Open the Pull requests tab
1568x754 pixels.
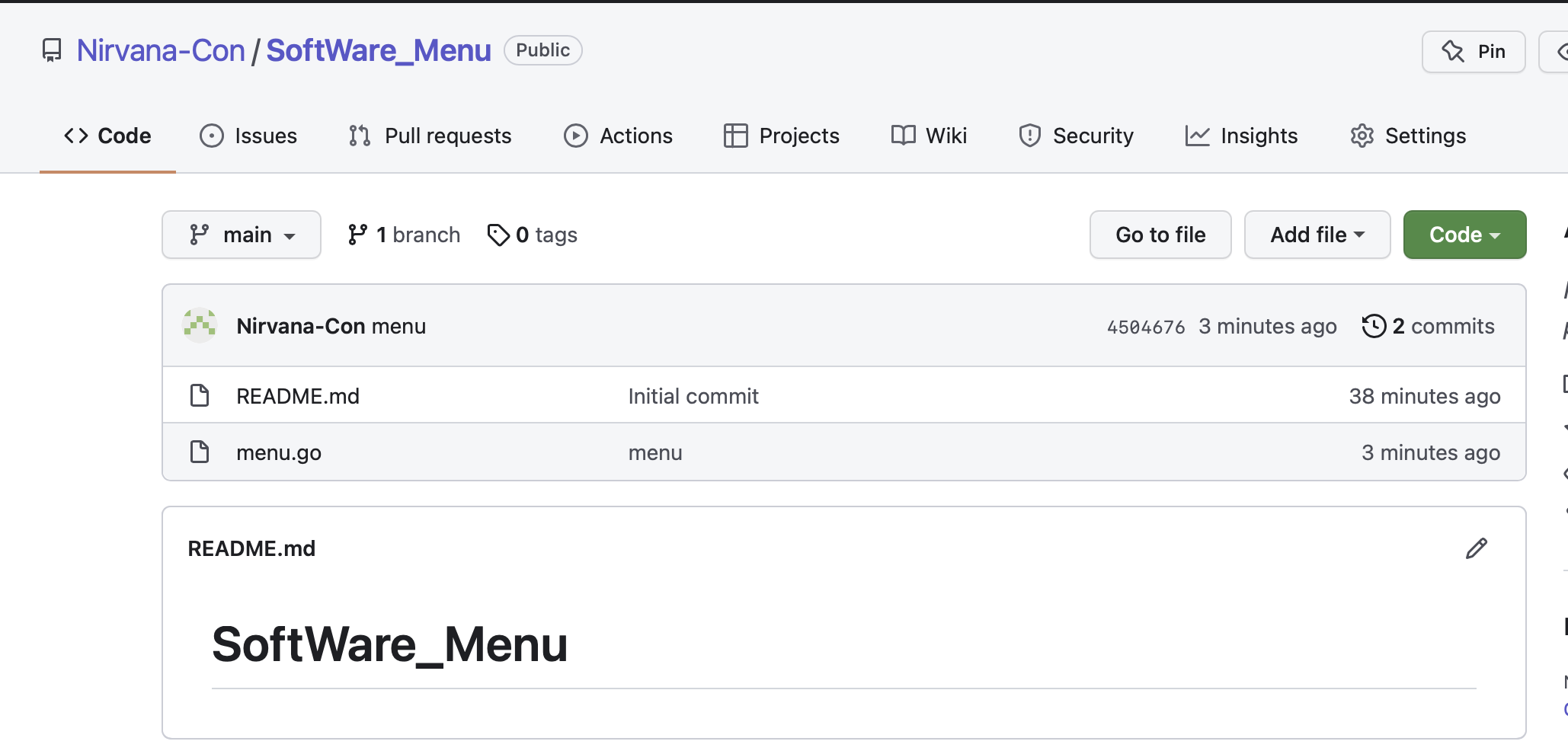(430, 136)
